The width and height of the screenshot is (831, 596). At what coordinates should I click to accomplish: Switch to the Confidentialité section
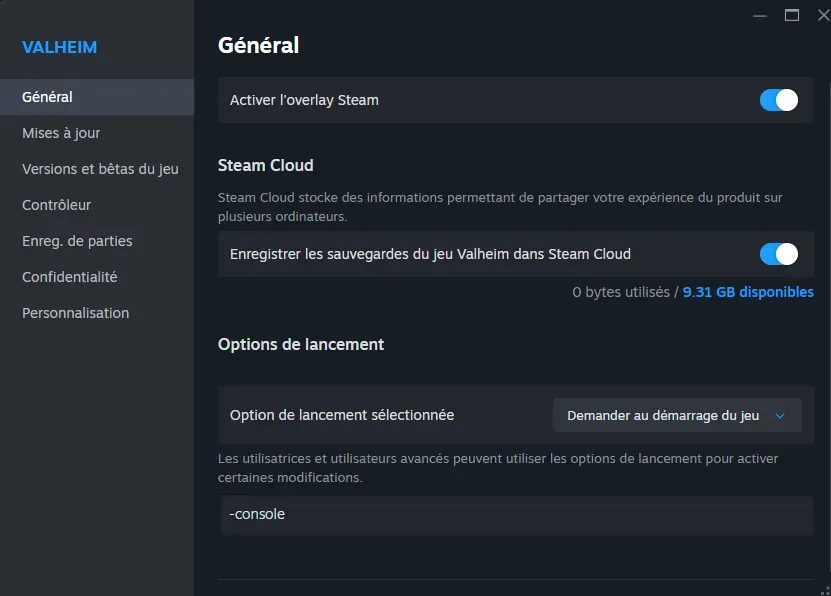pyautogui.click(x=97, y=277)
